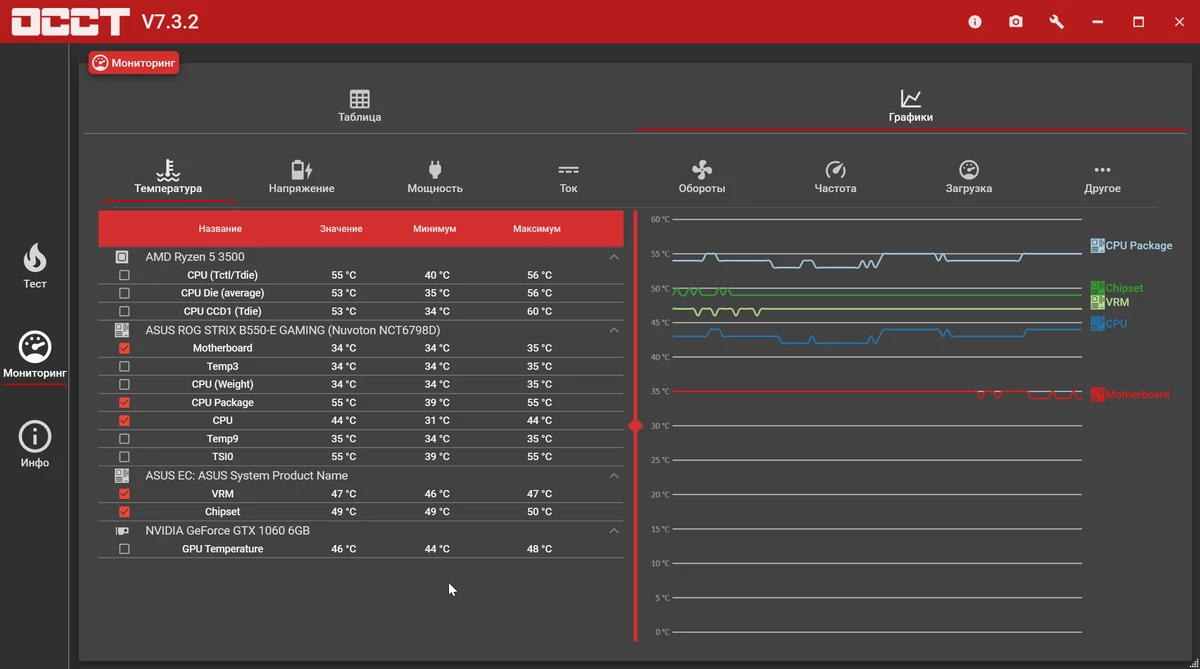Click the ASUS ROG STRIX motherboard icon
The image size is (1200, 669).
tap(122, 330)
